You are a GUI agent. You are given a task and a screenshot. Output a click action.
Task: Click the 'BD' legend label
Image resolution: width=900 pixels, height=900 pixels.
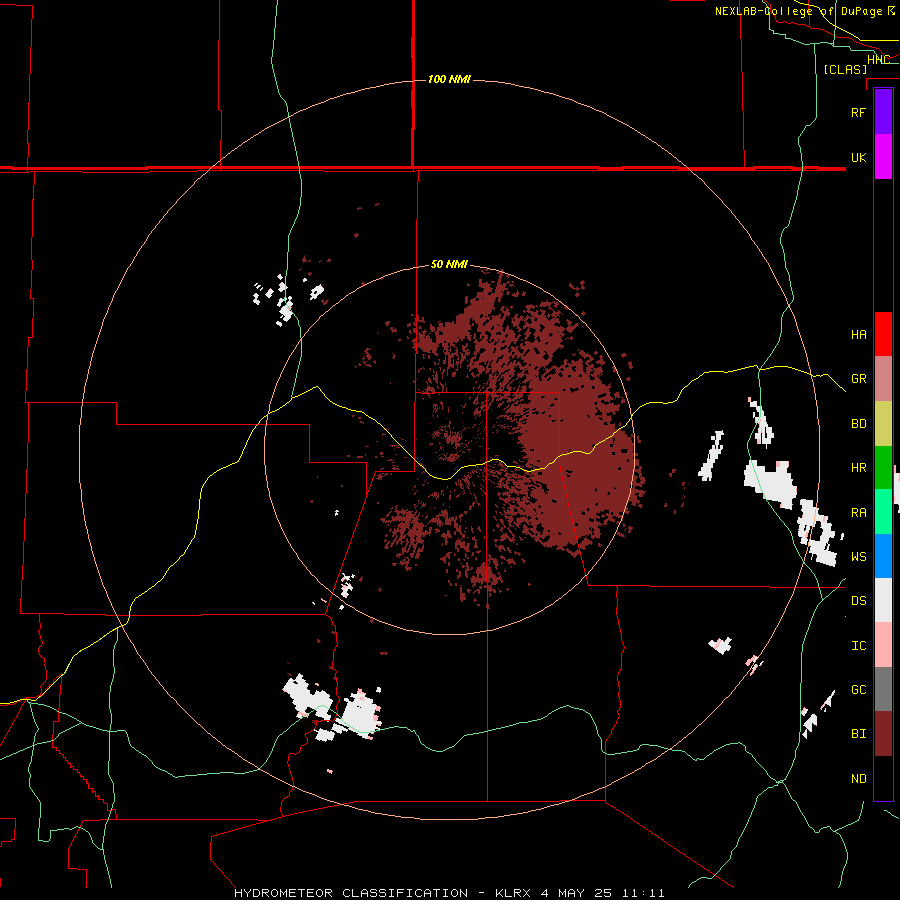[x=858, y=424]
